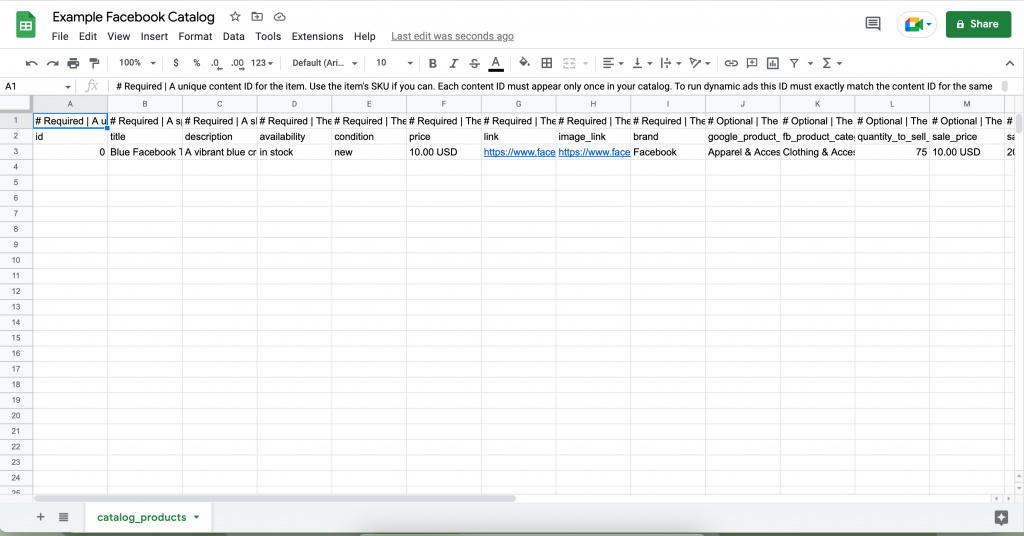
Task: Open vertical align options
Action: coord(643,63)
